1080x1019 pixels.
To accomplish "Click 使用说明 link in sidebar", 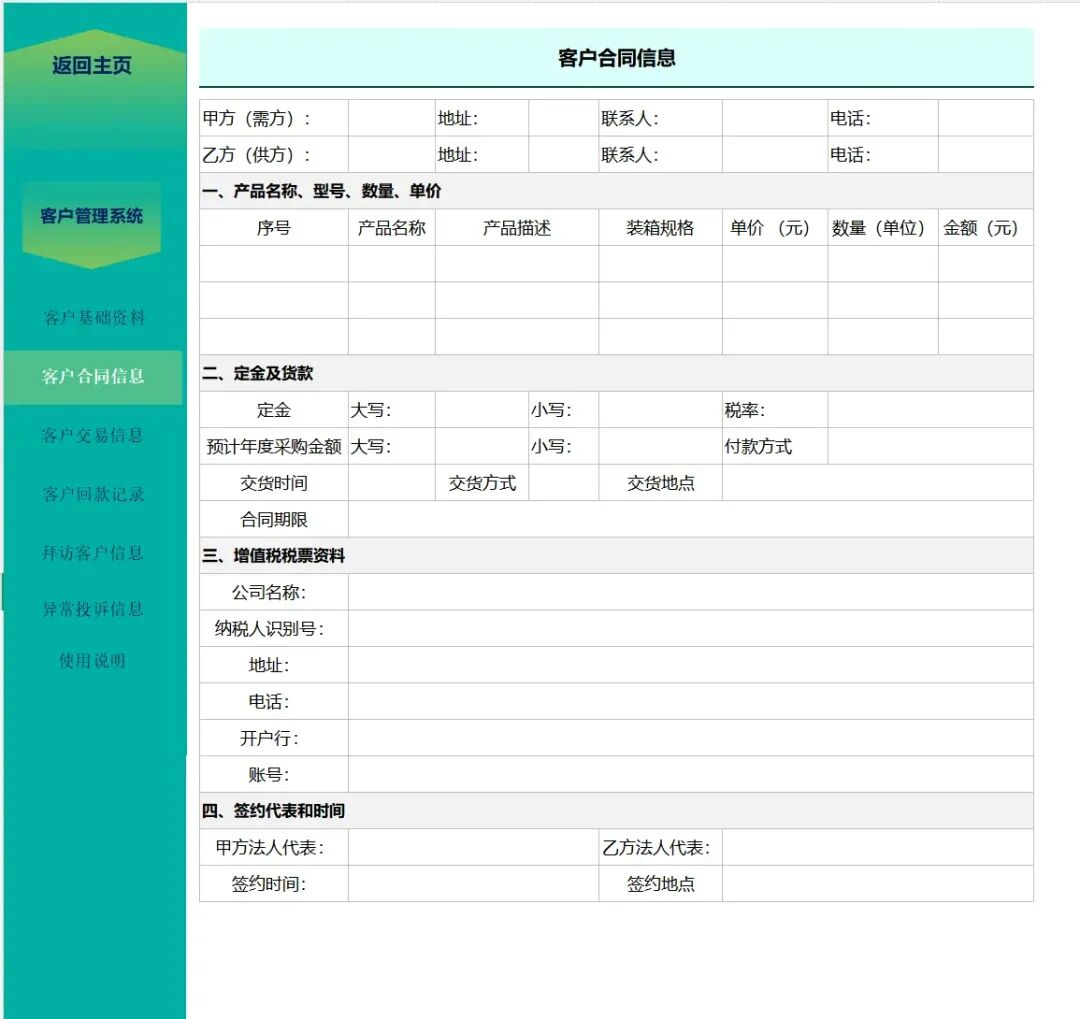I will (x=93, y=661).
